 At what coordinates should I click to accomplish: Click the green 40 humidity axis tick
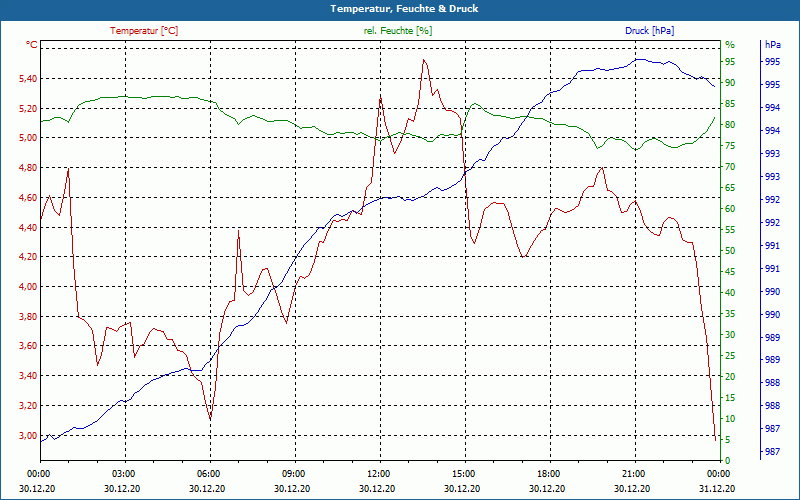(x=730, y=293)
